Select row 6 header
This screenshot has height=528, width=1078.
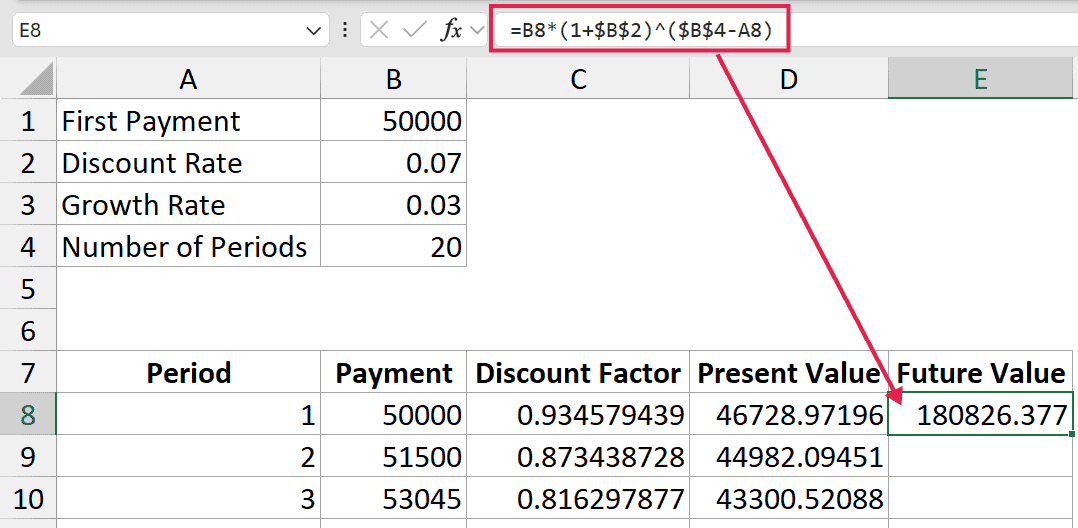[x=28, y=331]
